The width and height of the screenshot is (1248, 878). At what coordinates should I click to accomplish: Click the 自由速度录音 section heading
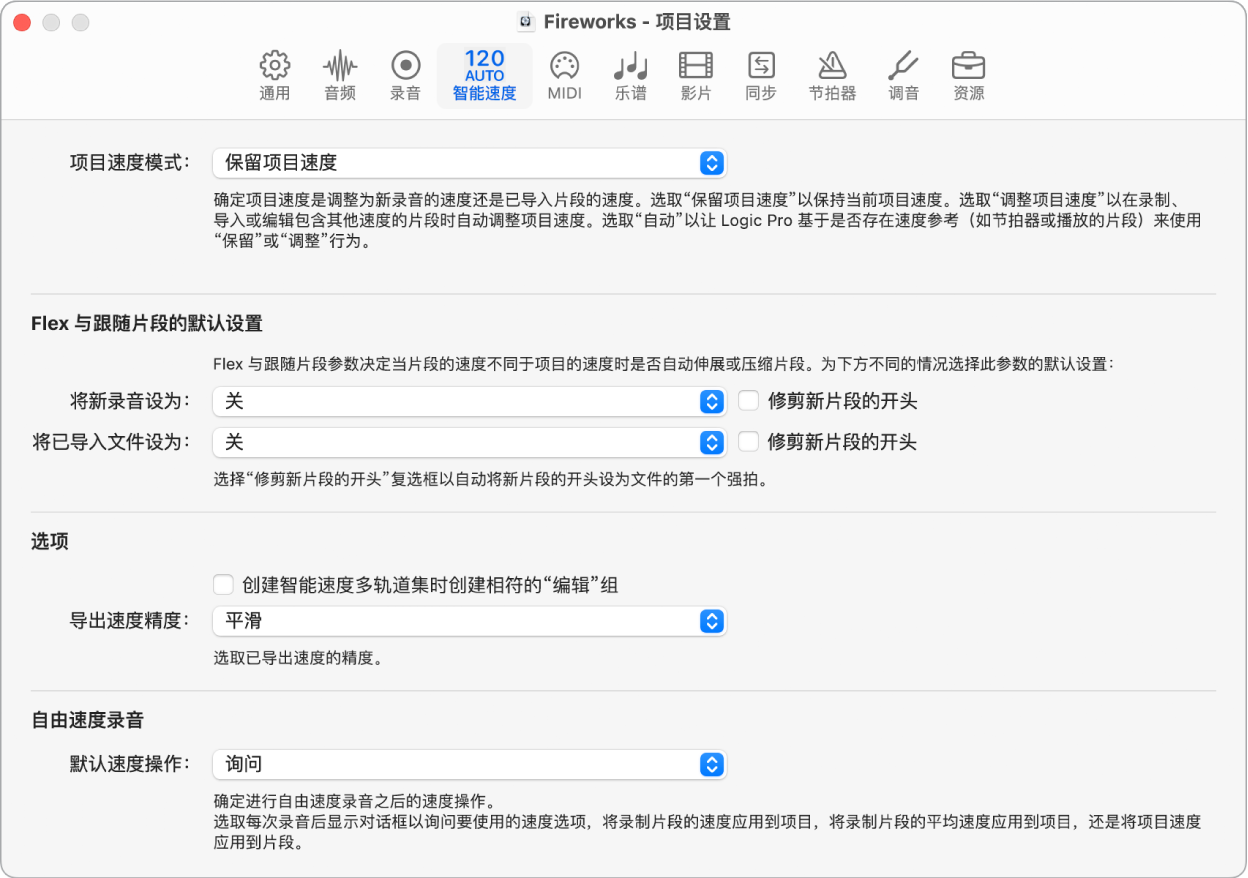(x=88, y=720)
